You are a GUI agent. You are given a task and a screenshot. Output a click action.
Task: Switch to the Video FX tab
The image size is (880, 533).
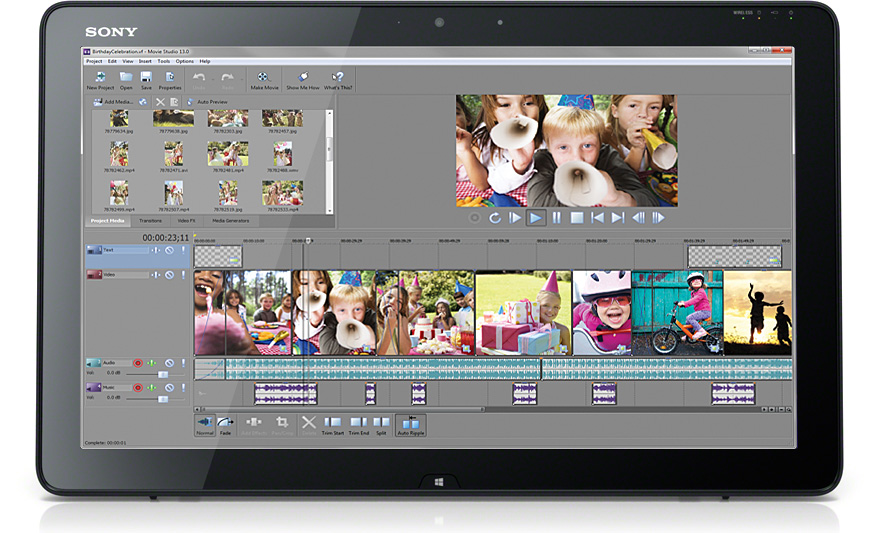point(186,221)
